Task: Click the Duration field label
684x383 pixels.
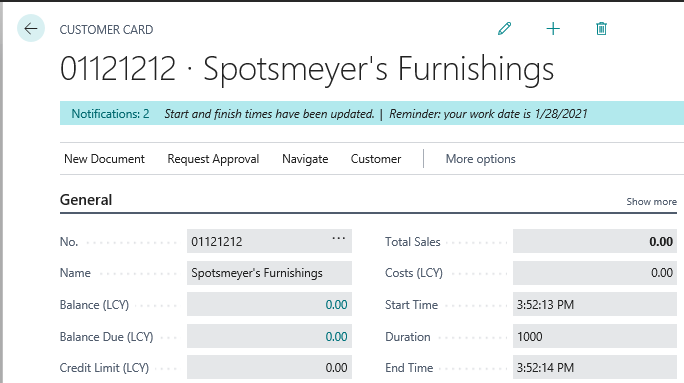Action: tap(407, 337)
